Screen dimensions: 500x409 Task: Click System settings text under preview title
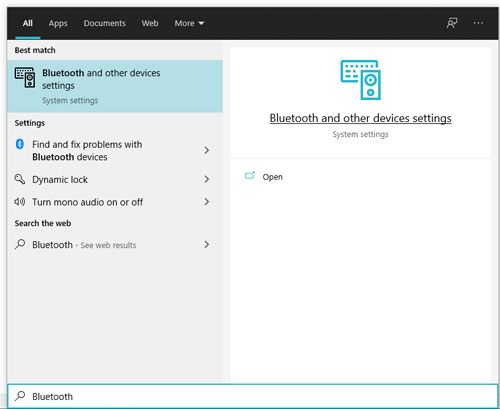coord(360,134)
